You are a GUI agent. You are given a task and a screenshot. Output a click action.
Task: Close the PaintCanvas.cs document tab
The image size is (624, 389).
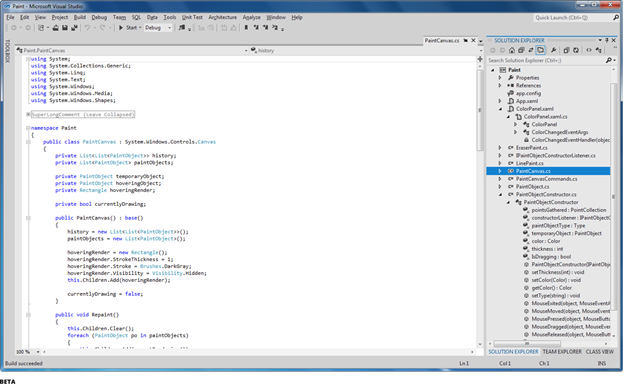(474, 41)
